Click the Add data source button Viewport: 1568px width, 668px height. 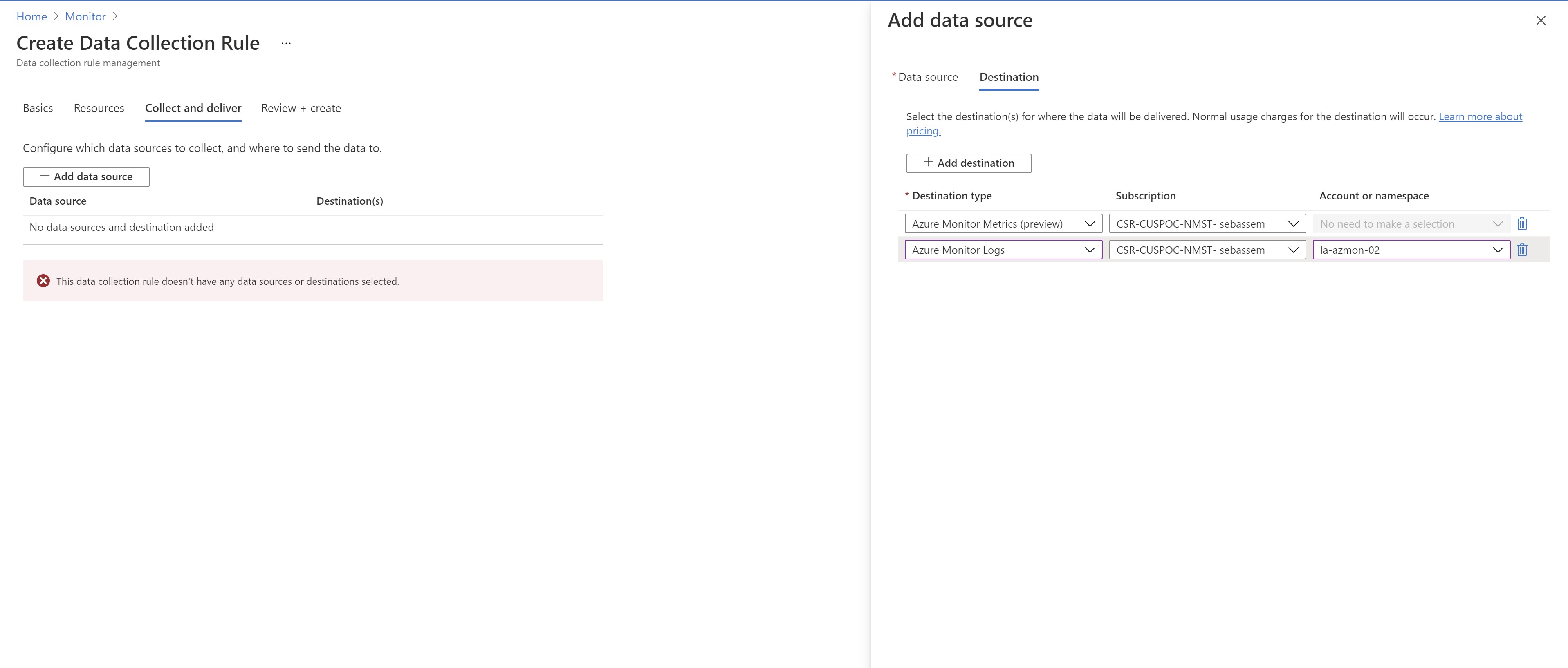[x=86, y=176]
